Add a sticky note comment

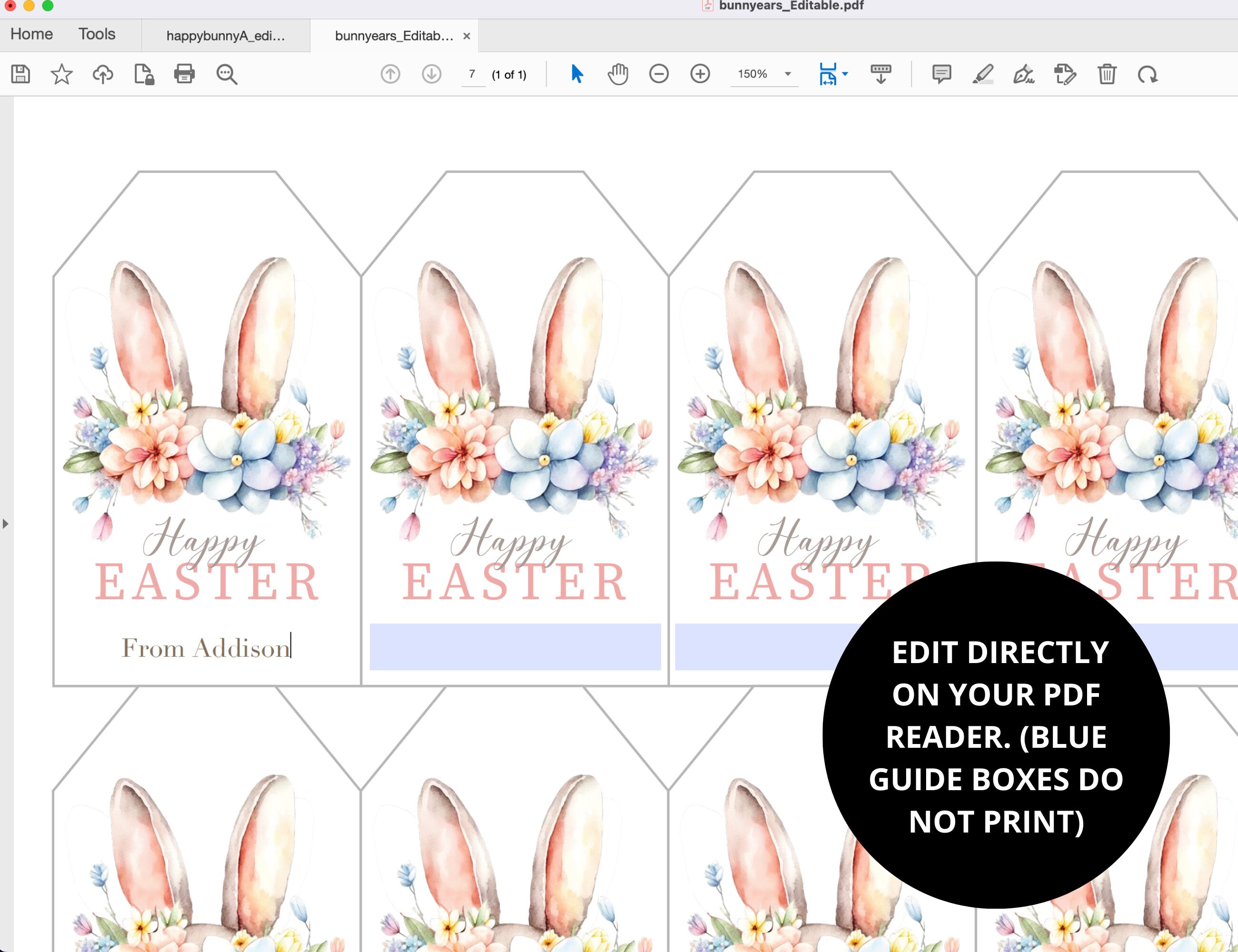click(x=941, y=74)
